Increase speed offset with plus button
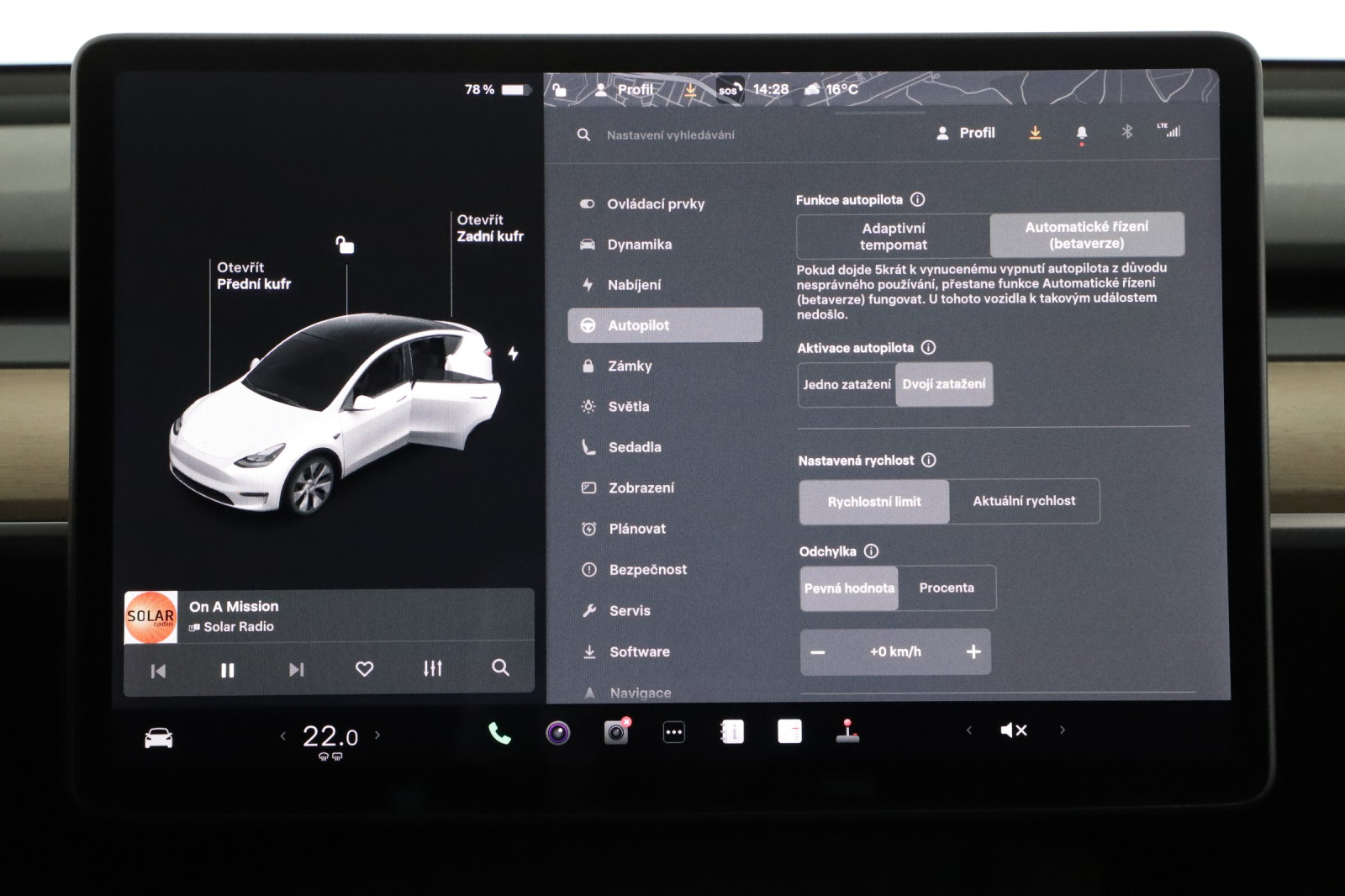The height and width of the screenshot is (896, 1345). (x=973, y=652)
